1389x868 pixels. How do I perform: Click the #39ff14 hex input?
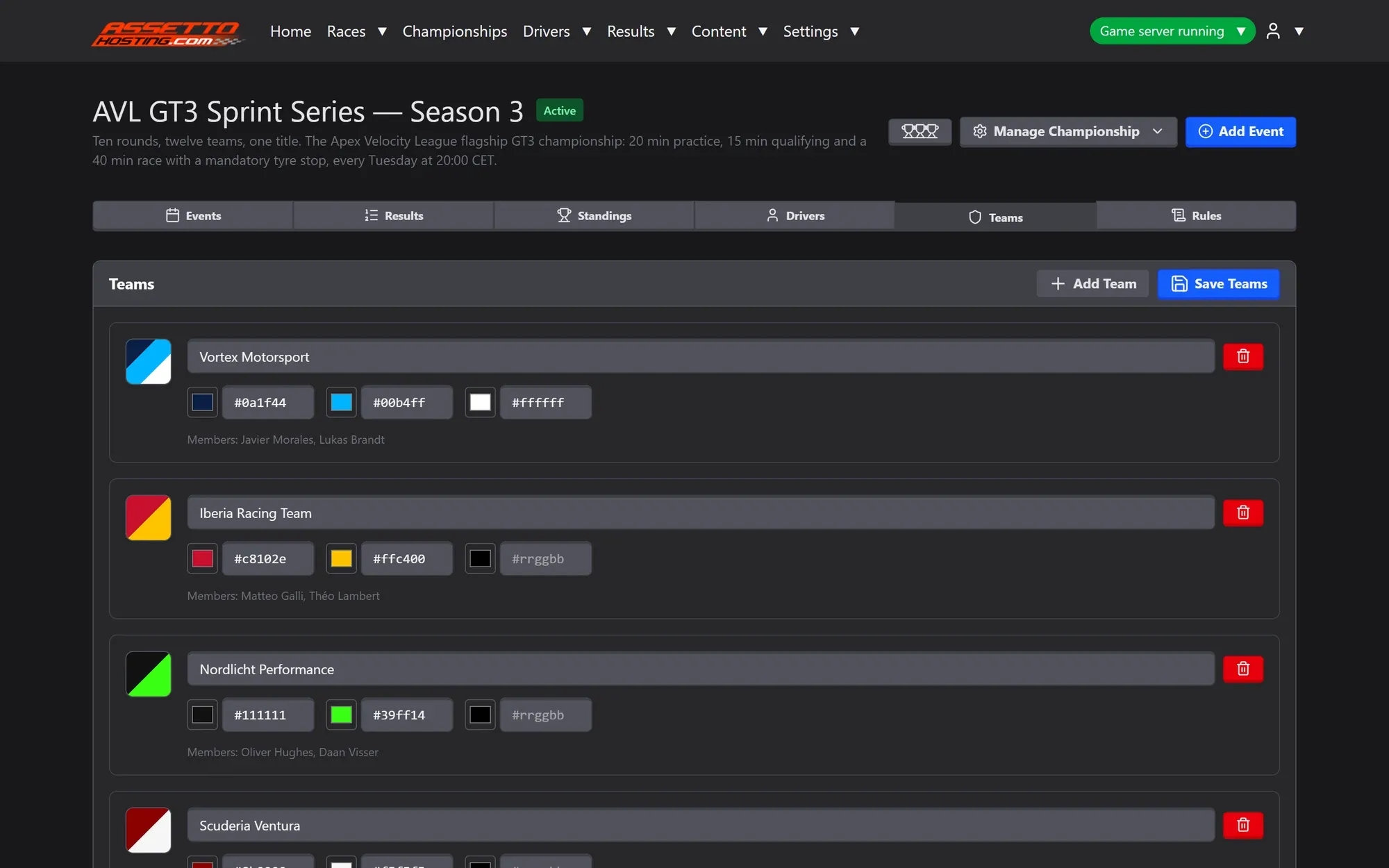[407, 715]
